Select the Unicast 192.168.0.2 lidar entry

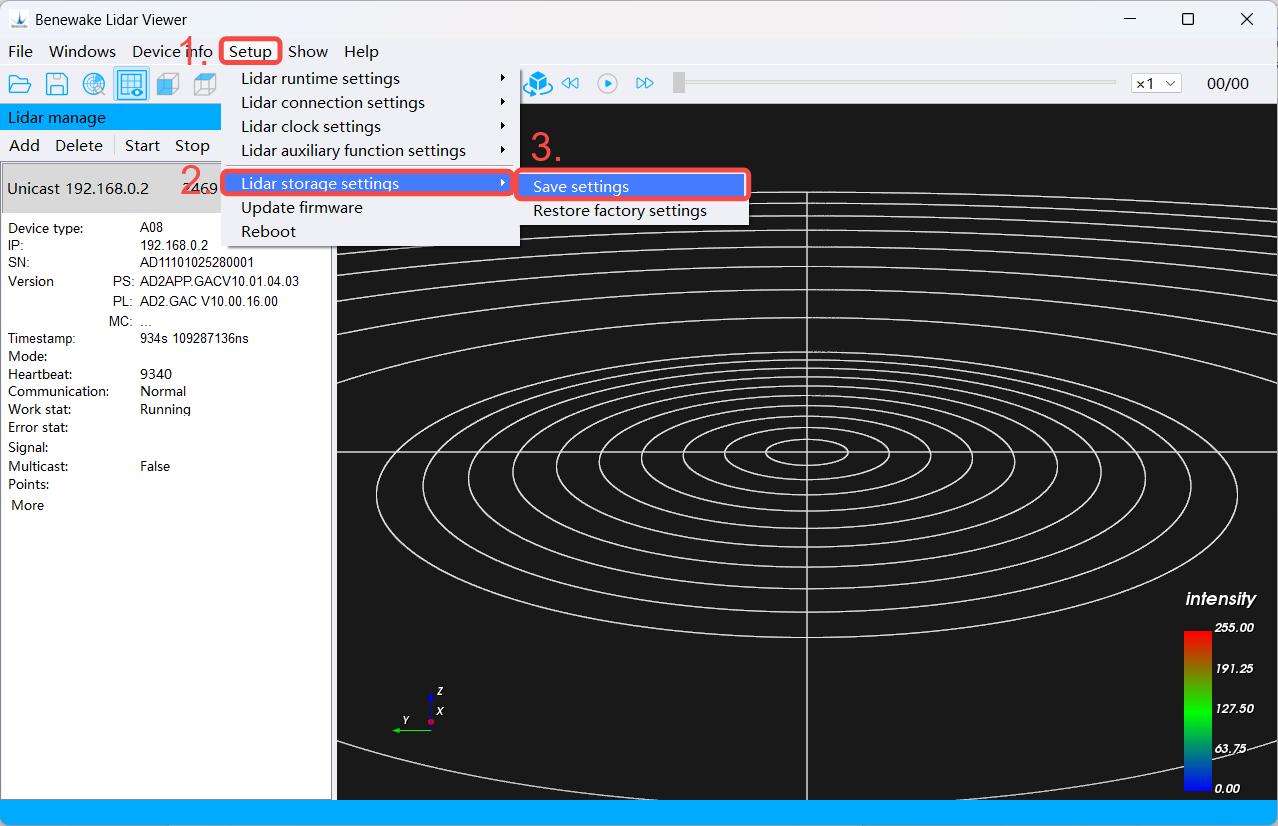[111, 188]
